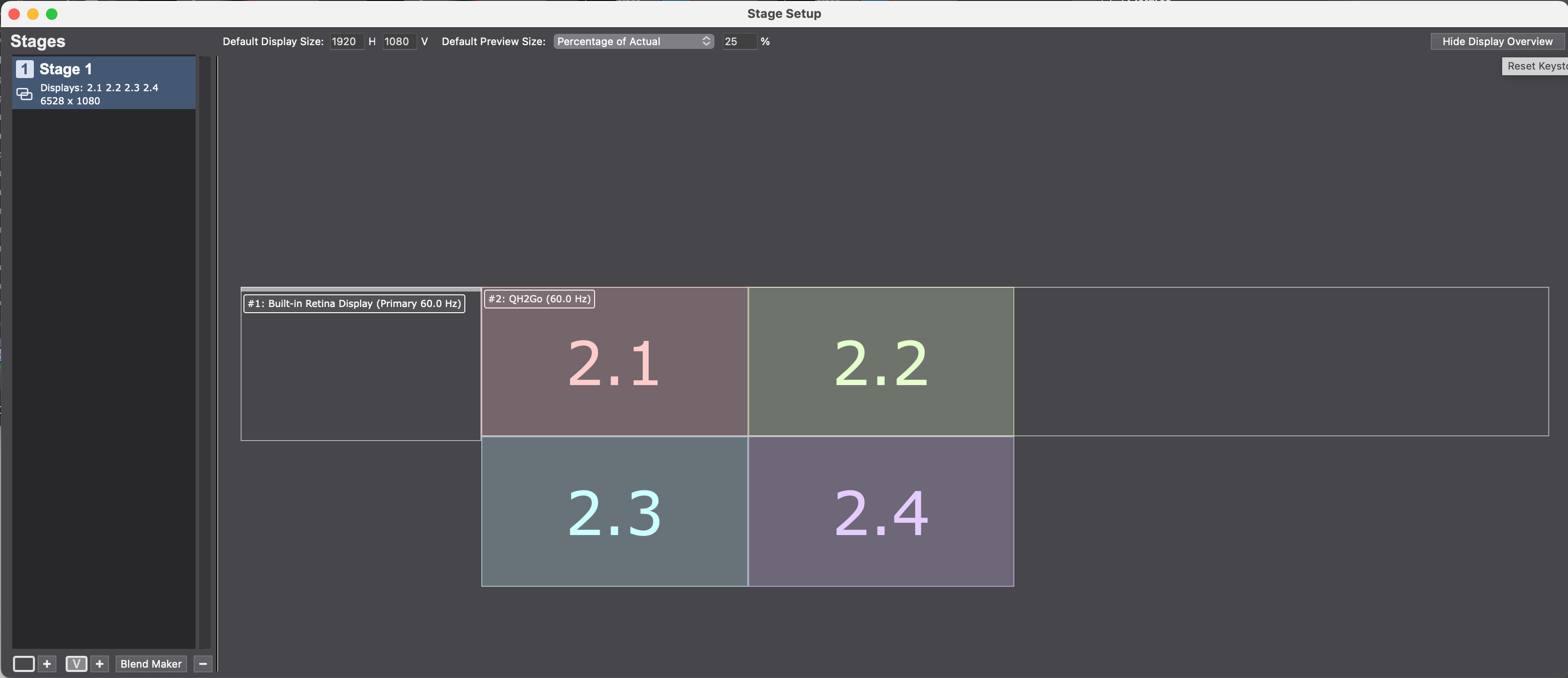Click the 1920 horizontal display size field
1568x678 pixels.
coord(346,41)
